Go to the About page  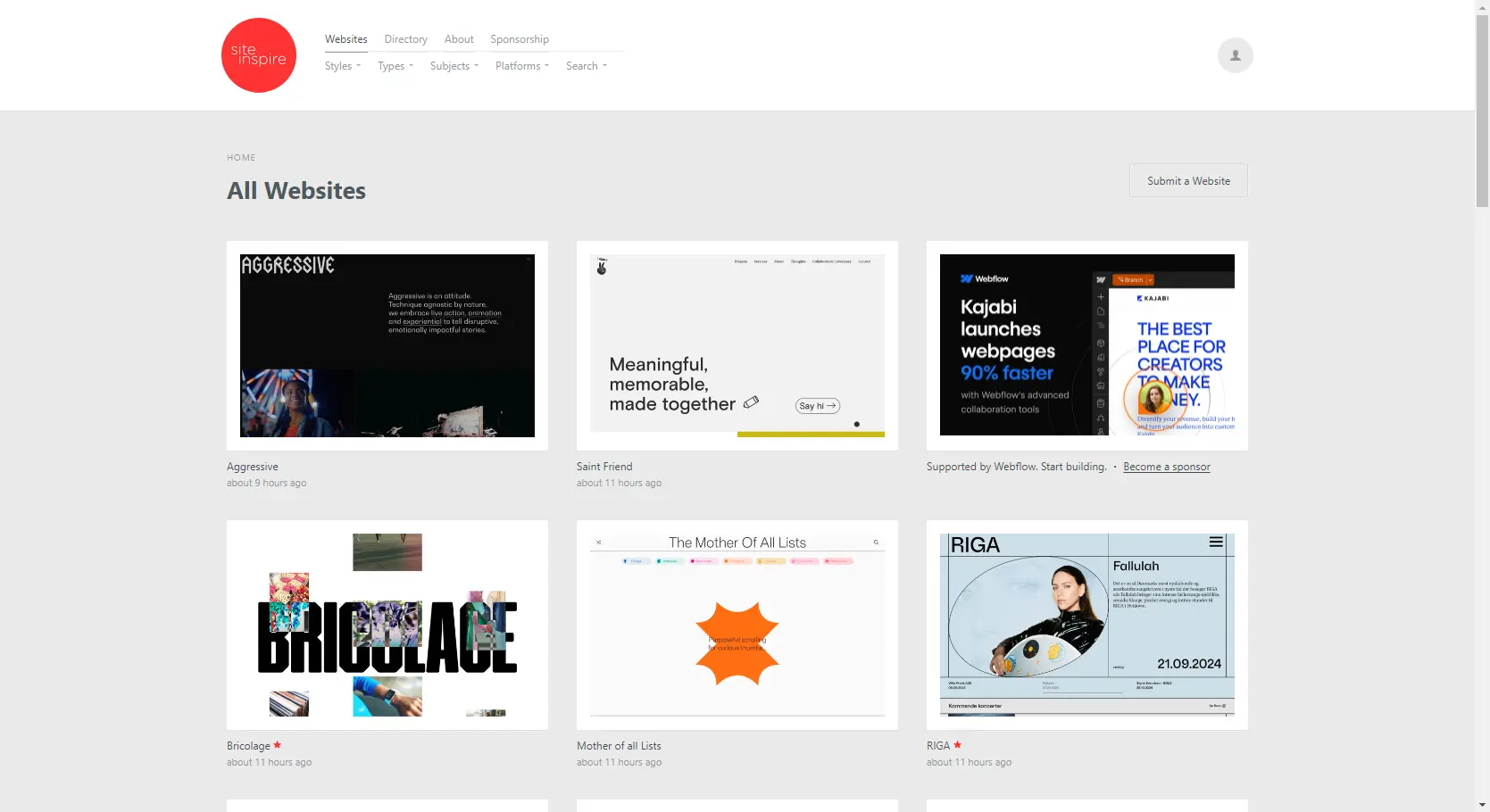tap(459, 39)
